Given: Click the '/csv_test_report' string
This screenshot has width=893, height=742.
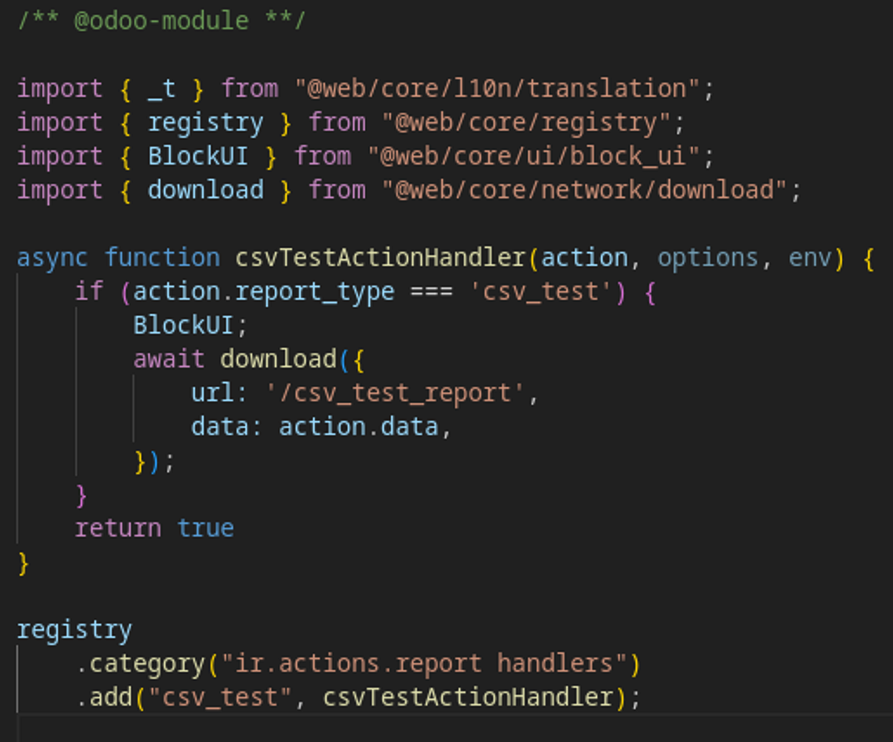Looking at the screenshot, I should tap(395, 393).
